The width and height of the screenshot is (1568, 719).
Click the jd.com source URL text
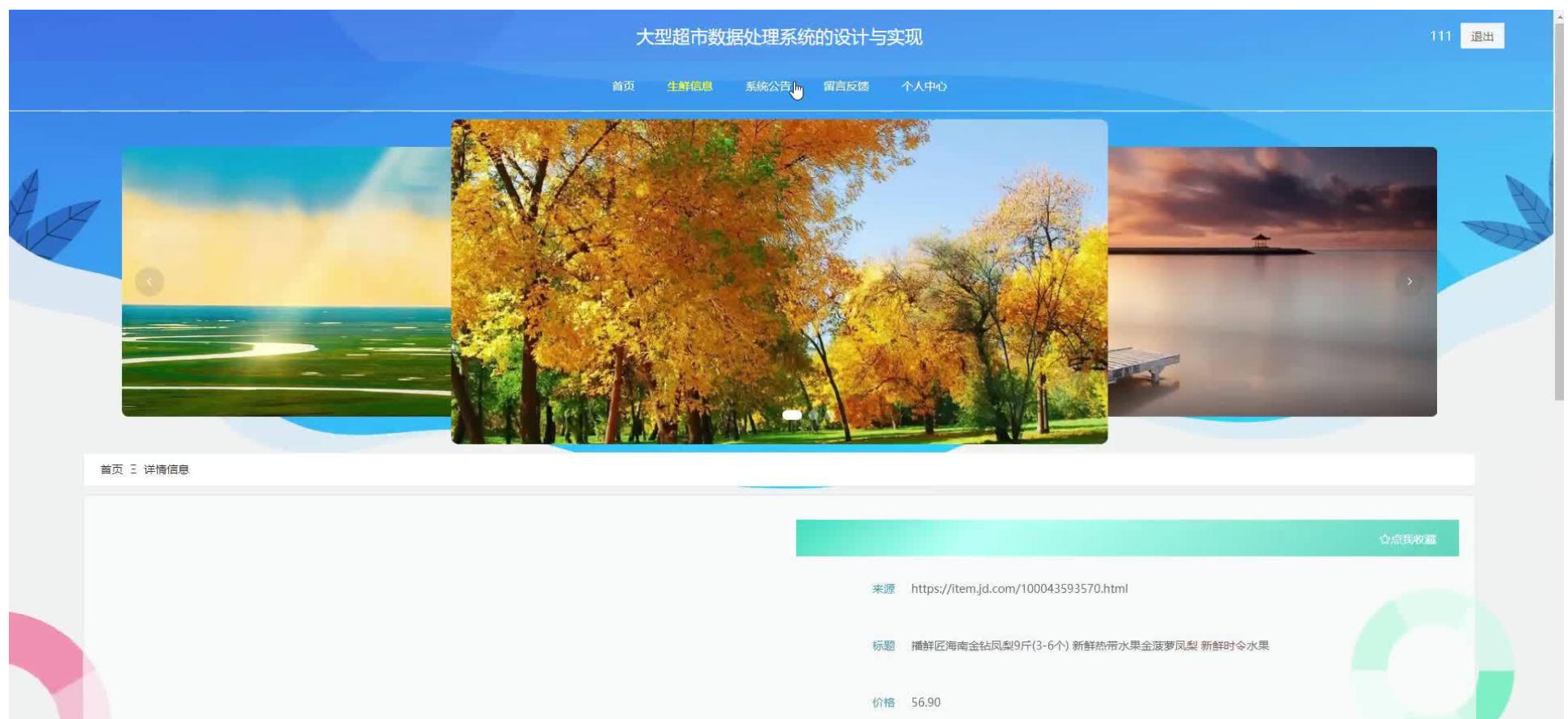[x=1019, y=589]
